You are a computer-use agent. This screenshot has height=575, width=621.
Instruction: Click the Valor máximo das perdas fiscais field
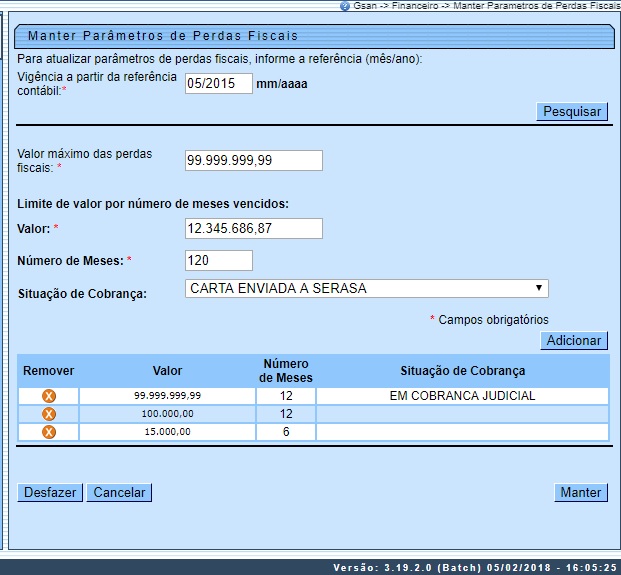tap(254, 161)
